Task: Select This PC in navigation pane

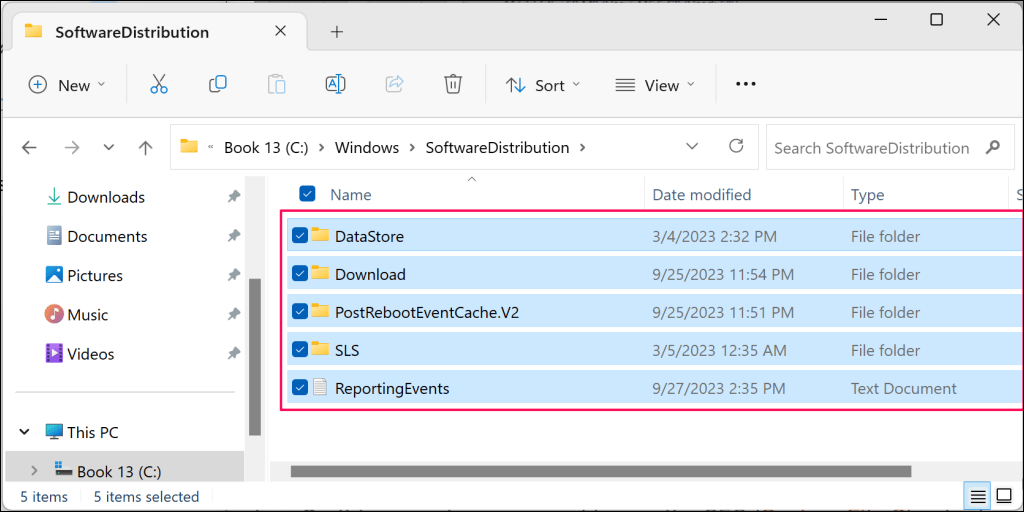Action: coord(93,432)
